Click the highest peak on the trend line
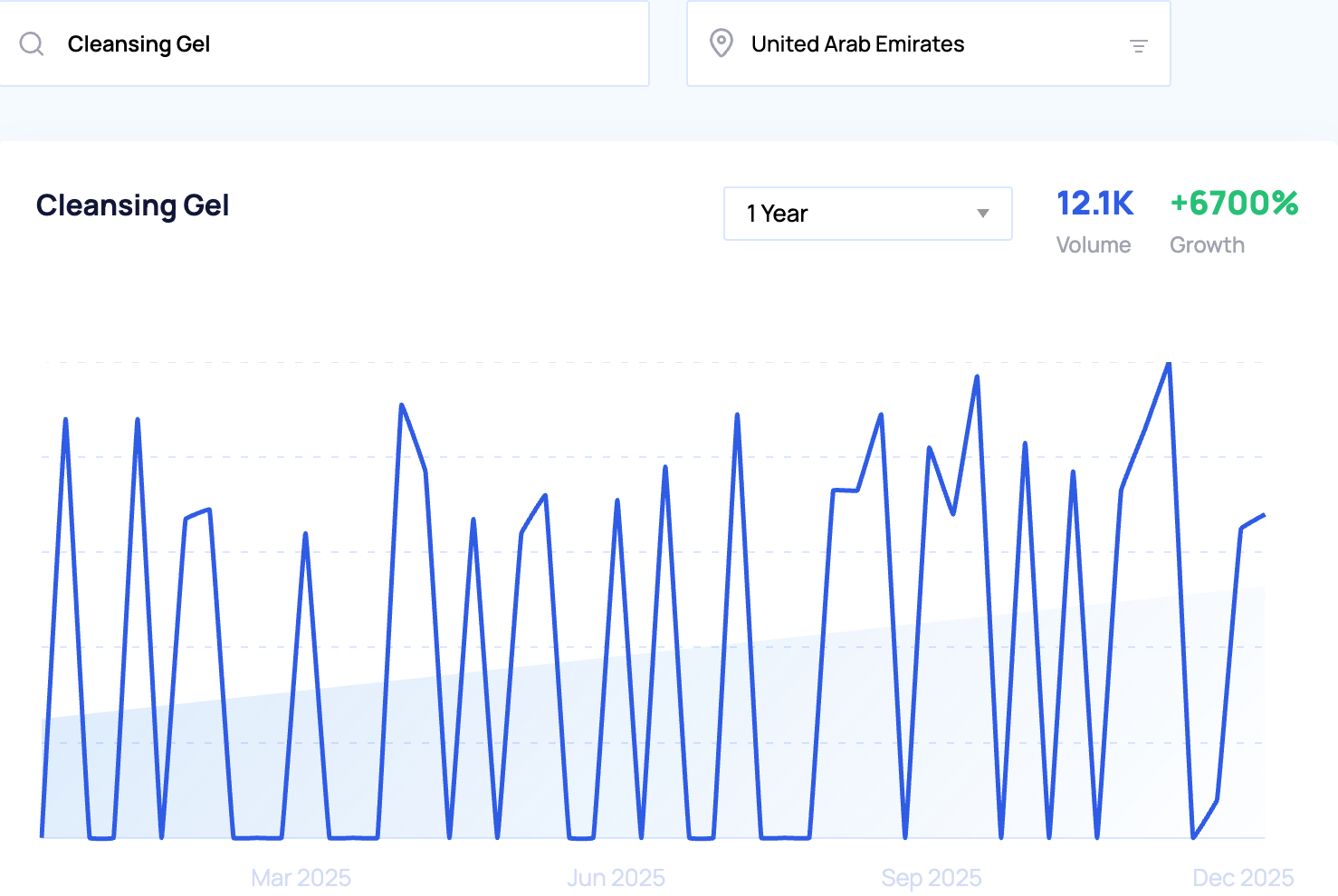The width and height of the screenshot is (1338, 896). point(1169,364)
